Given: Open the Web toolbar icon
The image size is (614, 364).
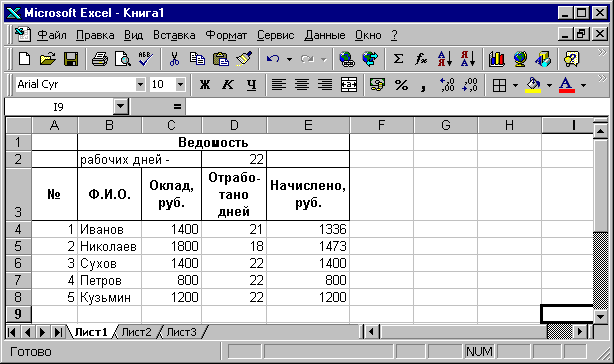Looking at the screenshot, I should [x=370, y=59].
